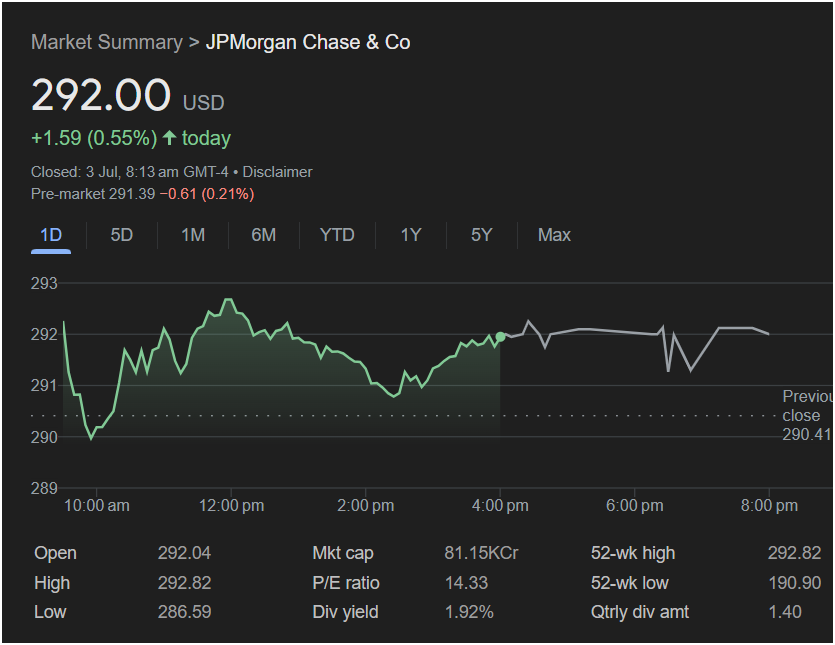The width and height of the screenshot is (835, 645).
Task: Switch to the 5D time range tab
Action: 121,235
